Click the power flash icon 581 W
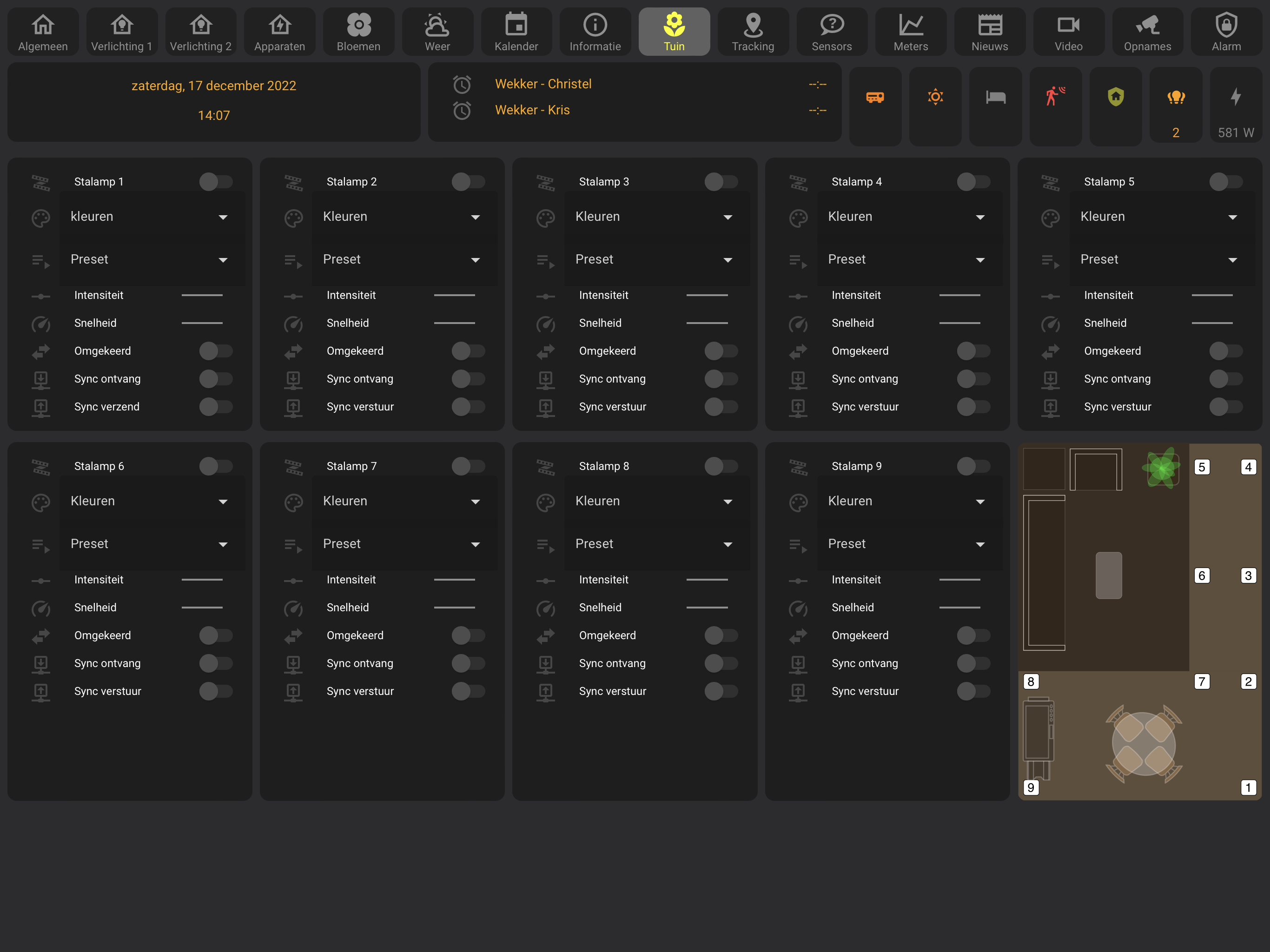1270x952 pixels. (x=1236, y=97)
